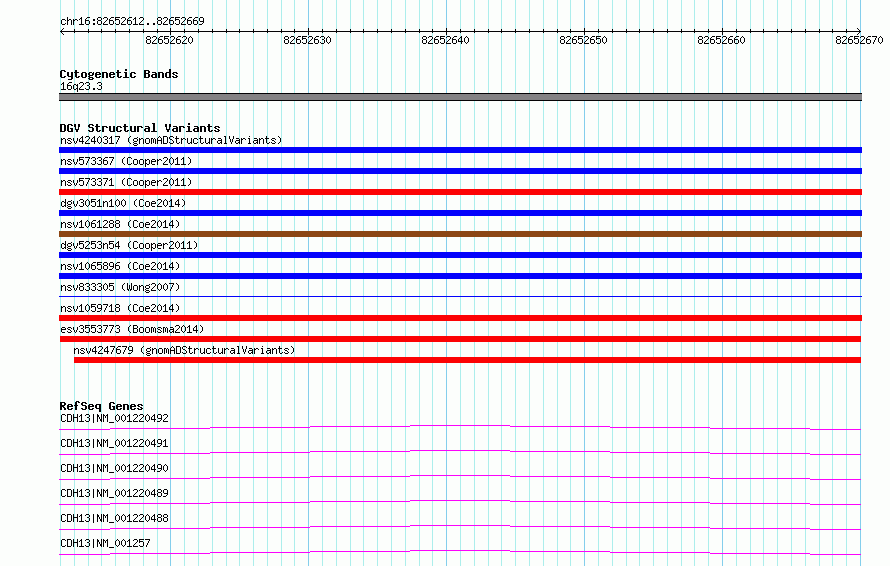Image resolution: width=890 pixels, height=566 pixels.
Task: Select nsv1065896 (Coe2014) label
Action: pyautogui.click(x=120, y=266)
